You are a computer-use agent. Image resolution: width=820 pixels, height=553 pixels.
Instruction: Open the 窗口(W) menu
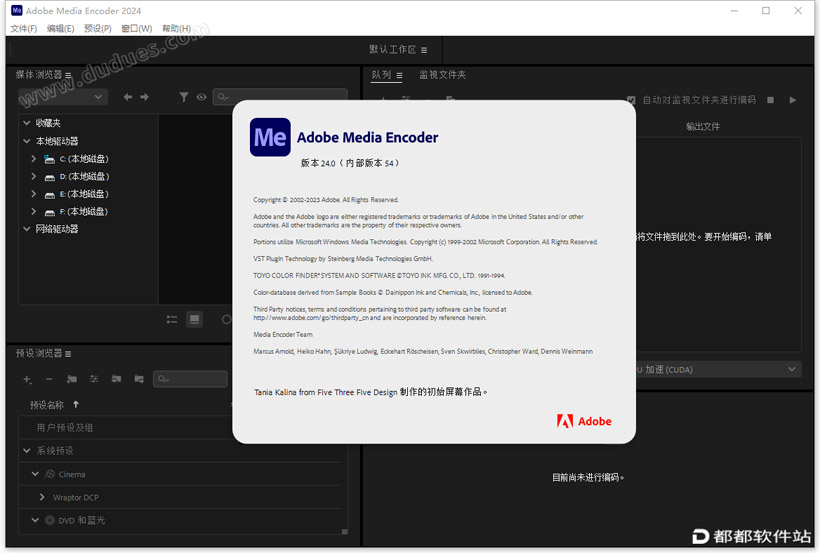136,28
